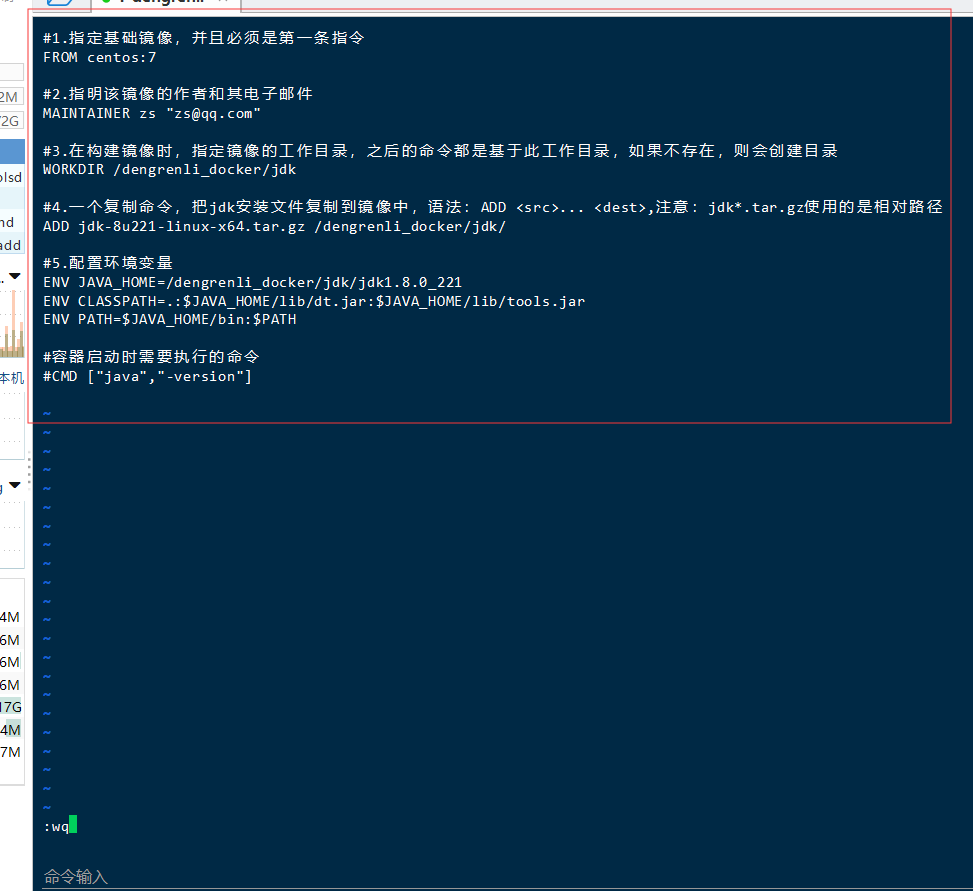
Task: Click the sidebar list value ending in '7G'
Action: point(11,707)
